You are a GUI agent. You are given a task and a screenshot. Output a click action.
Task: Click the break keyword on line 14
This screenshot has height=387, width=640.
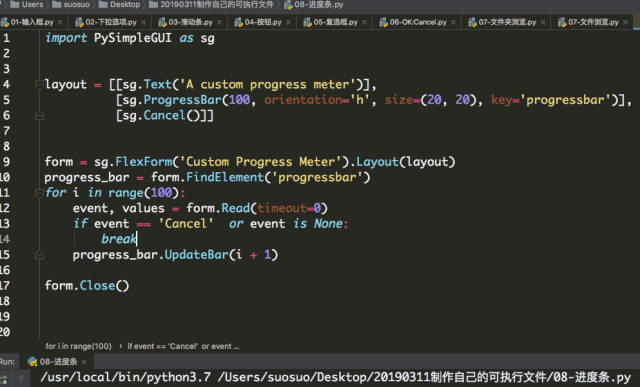pos(119,239)
